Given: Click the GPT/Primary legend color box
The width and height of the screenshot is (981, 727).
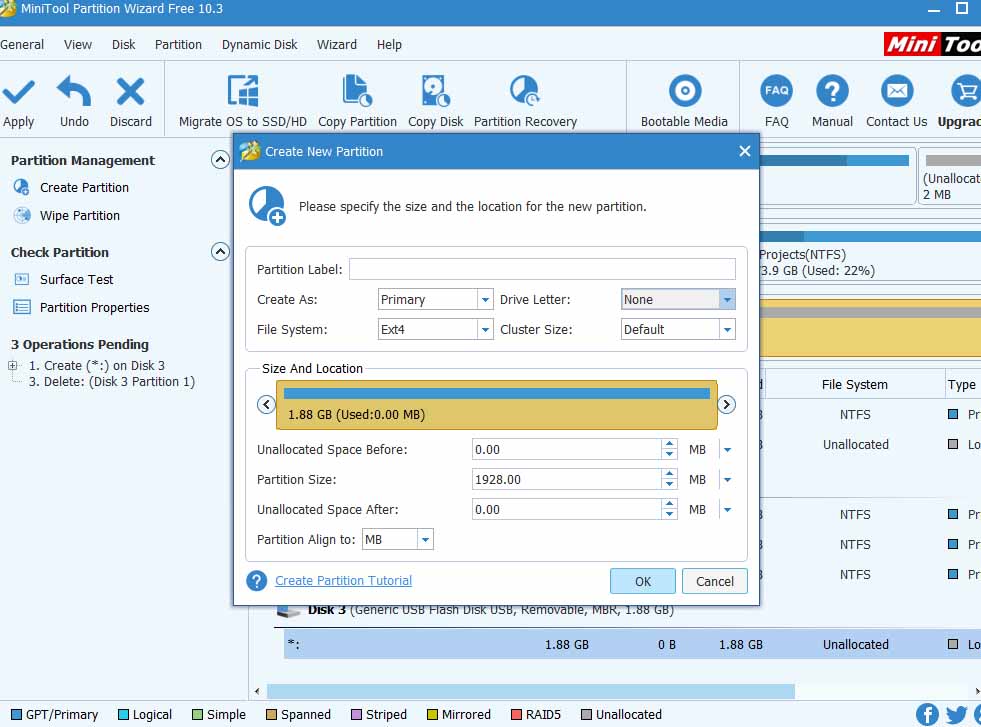Looking at the screenshot, I should click(17, 714).
